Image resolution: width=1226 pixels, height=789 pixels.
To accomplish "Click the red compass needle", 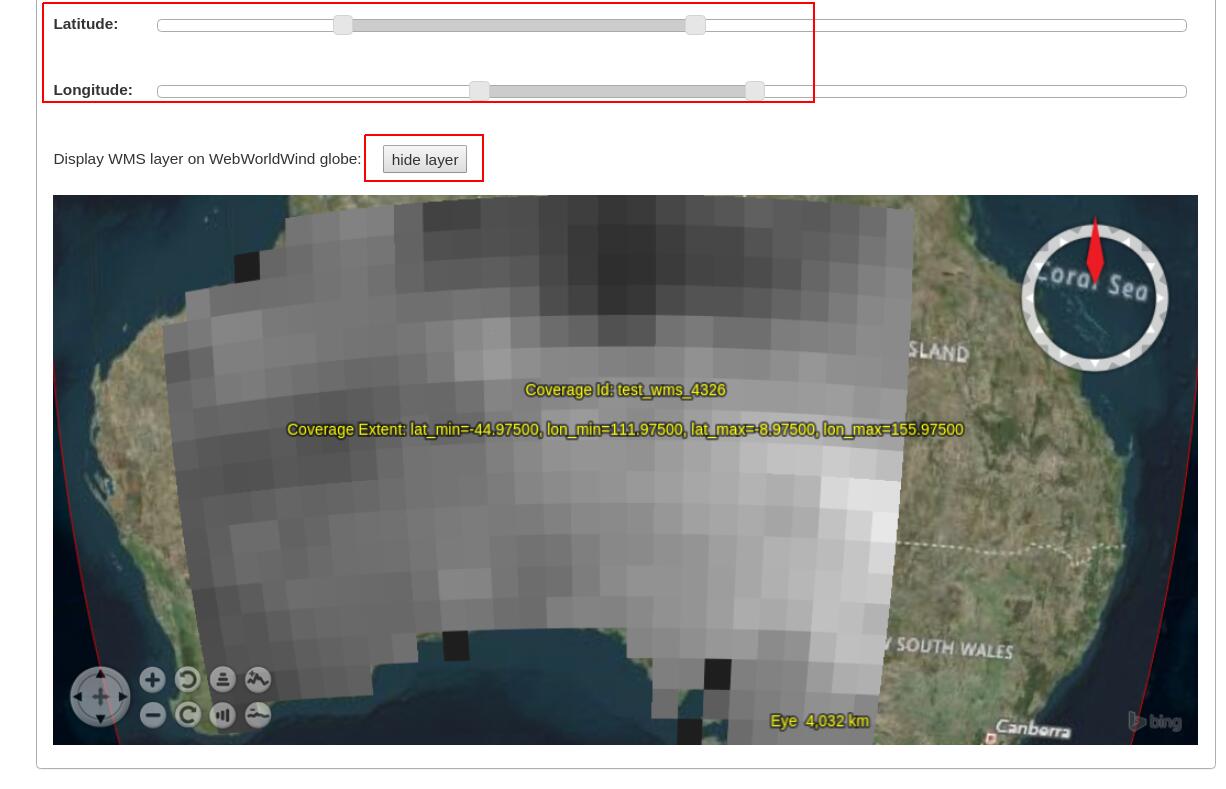I will (x=1094, y=250).
